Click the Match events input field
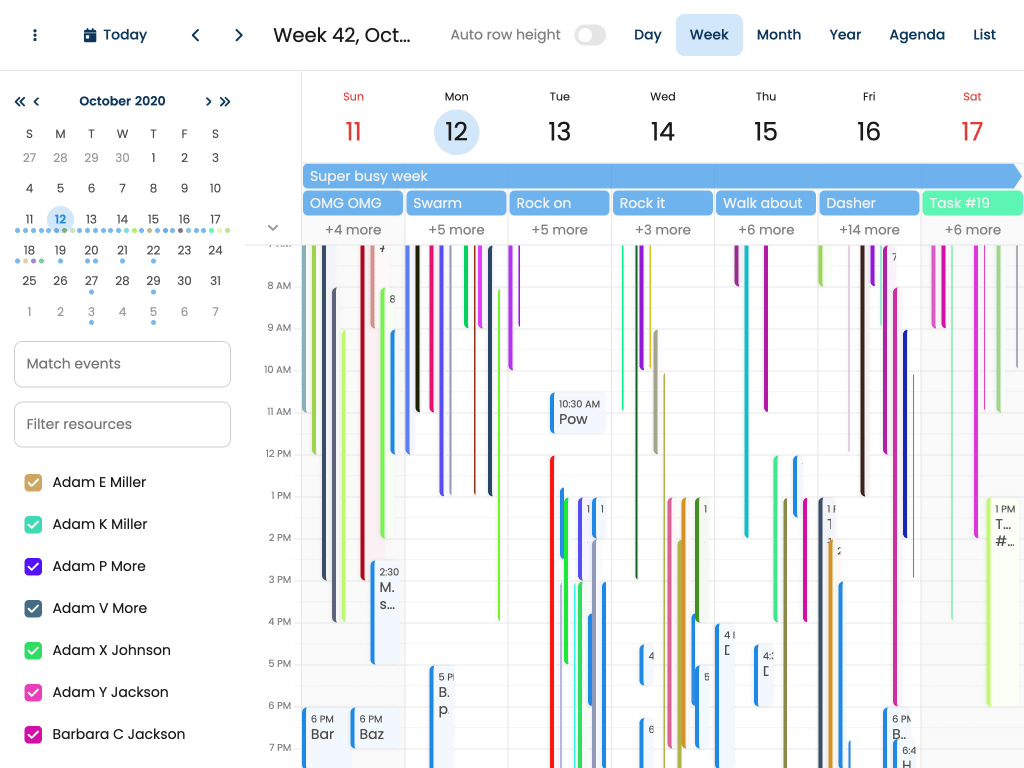1024x768 pixels. [x=122, y=364]
